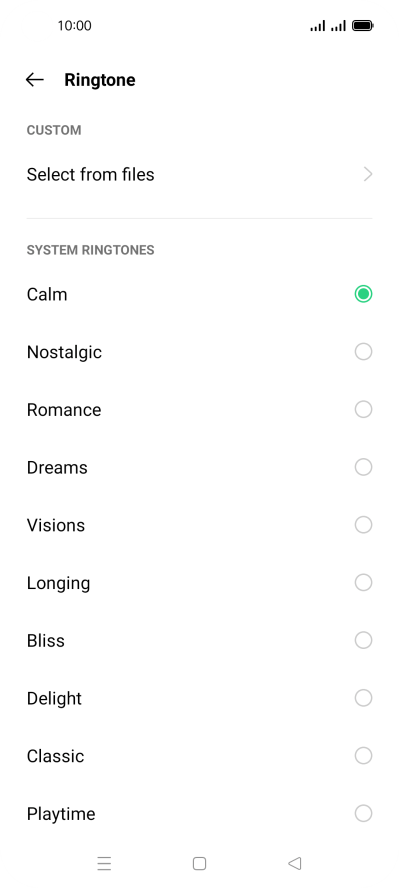The height and width of the screenshot is (888, 399).
Task: Select the Calm ringtone radio button
Action: (363, 294)
